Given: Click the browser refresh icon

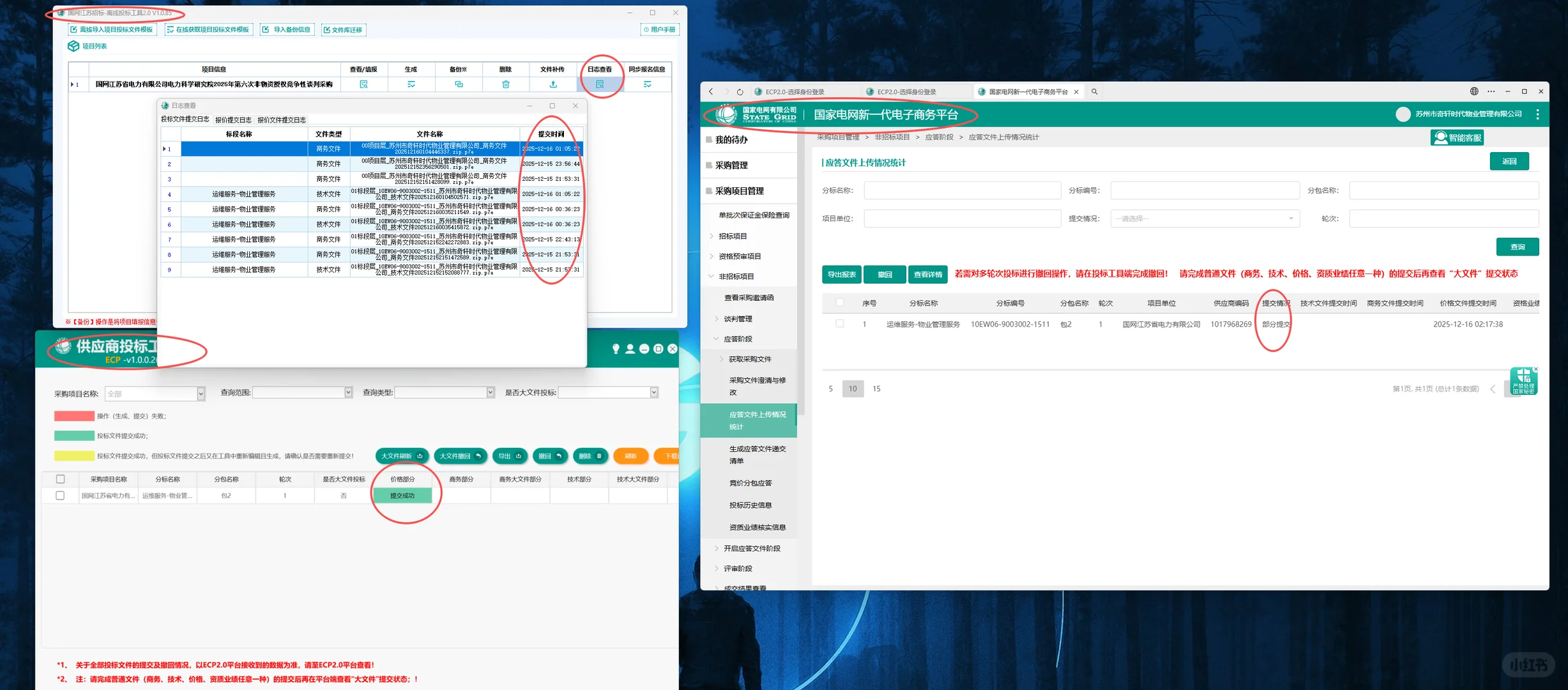Looking at the screenshot, I should (x=740, y=92).
